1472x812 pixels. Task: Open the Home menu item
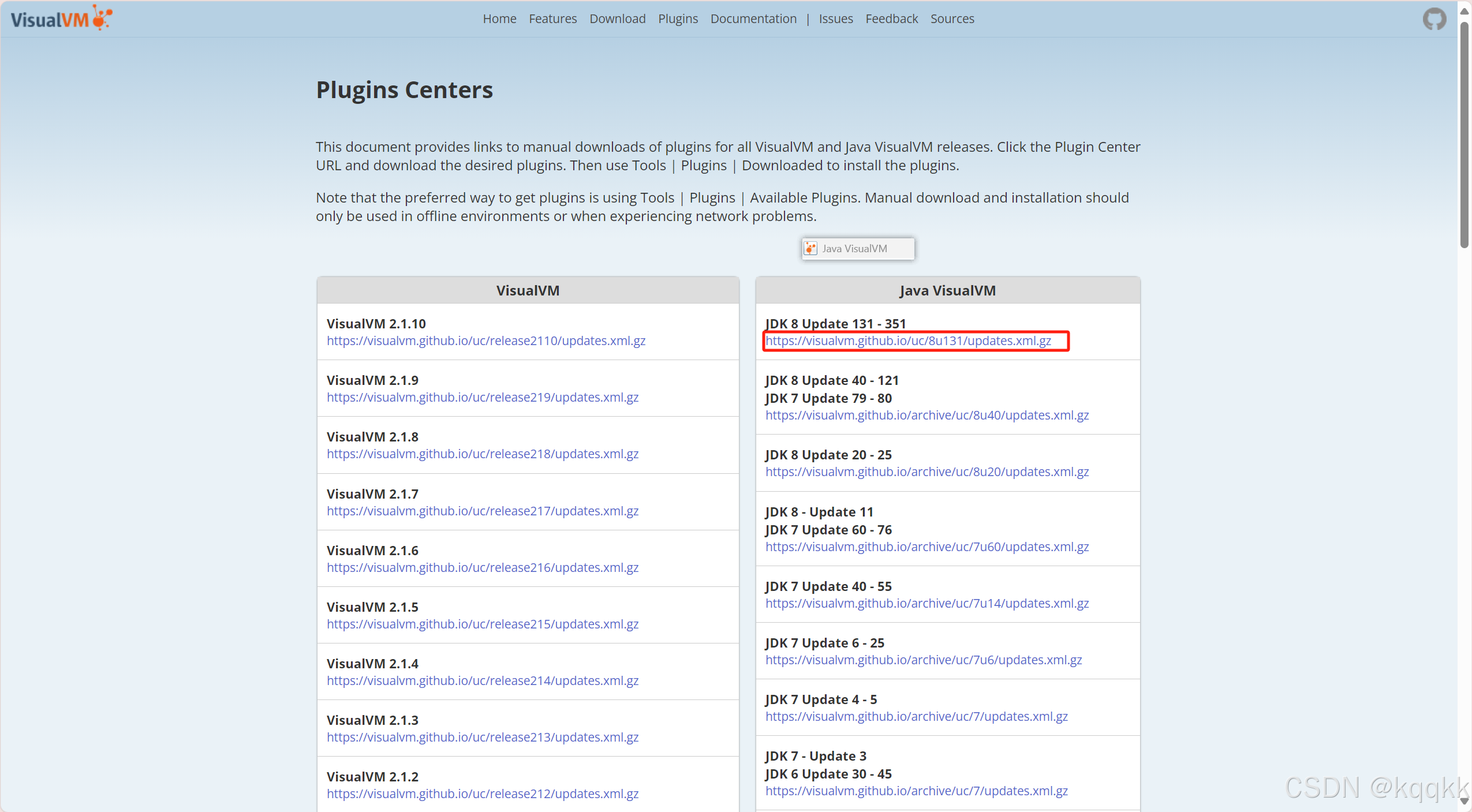[x=499, y=19]
